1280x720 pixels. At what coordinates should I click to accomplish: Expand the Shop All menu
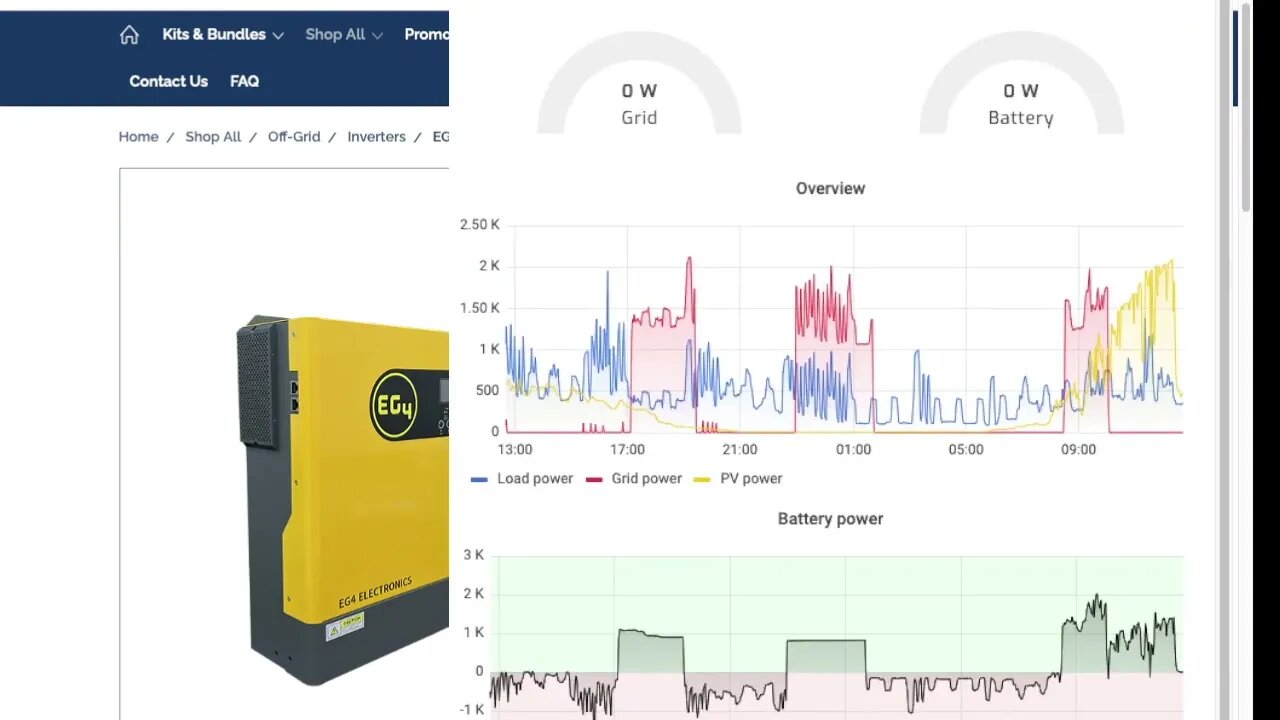344,34
